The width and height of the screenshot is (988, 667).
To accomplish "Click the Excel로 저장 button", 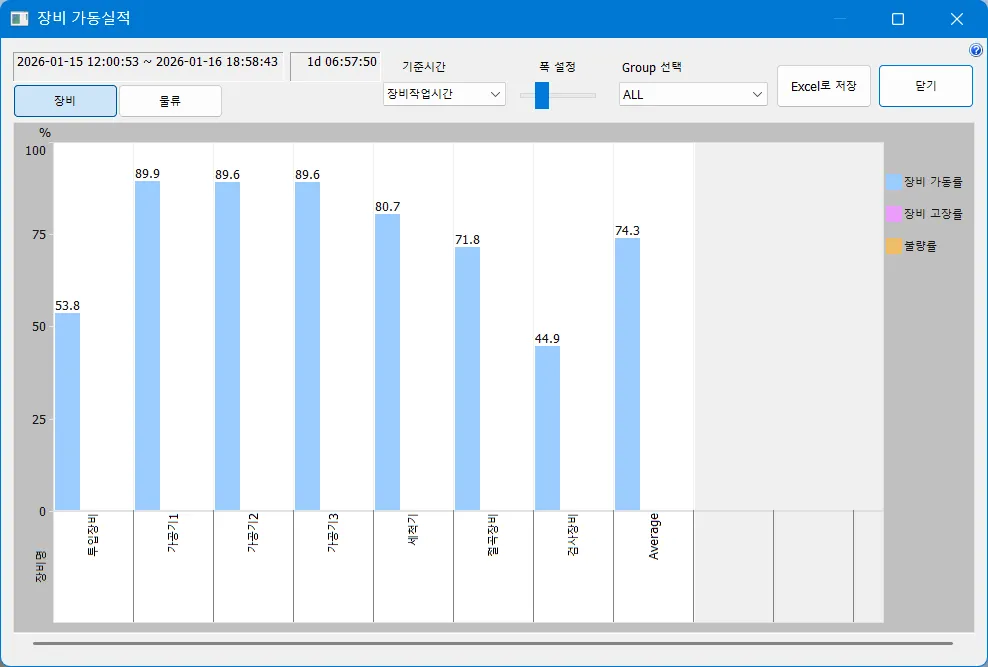I will pos(823,86).
